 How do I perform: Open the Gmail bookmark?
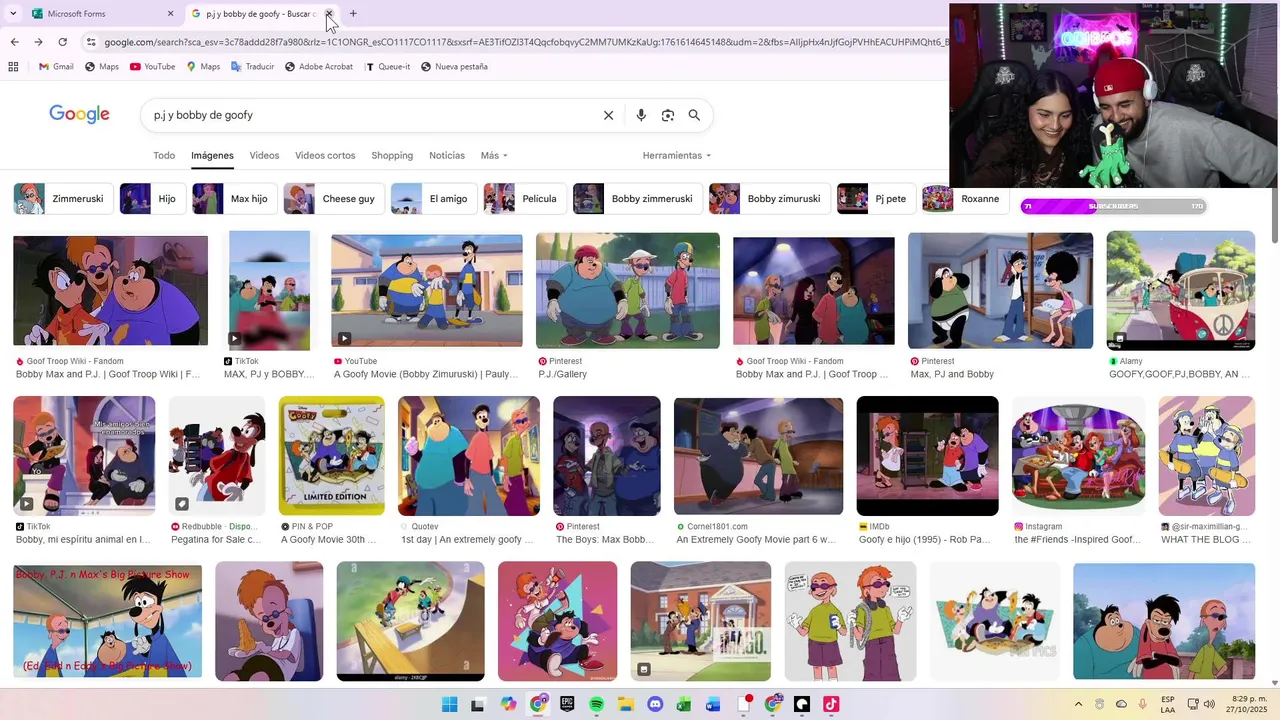pyautogui.click(x=56, y=67)
